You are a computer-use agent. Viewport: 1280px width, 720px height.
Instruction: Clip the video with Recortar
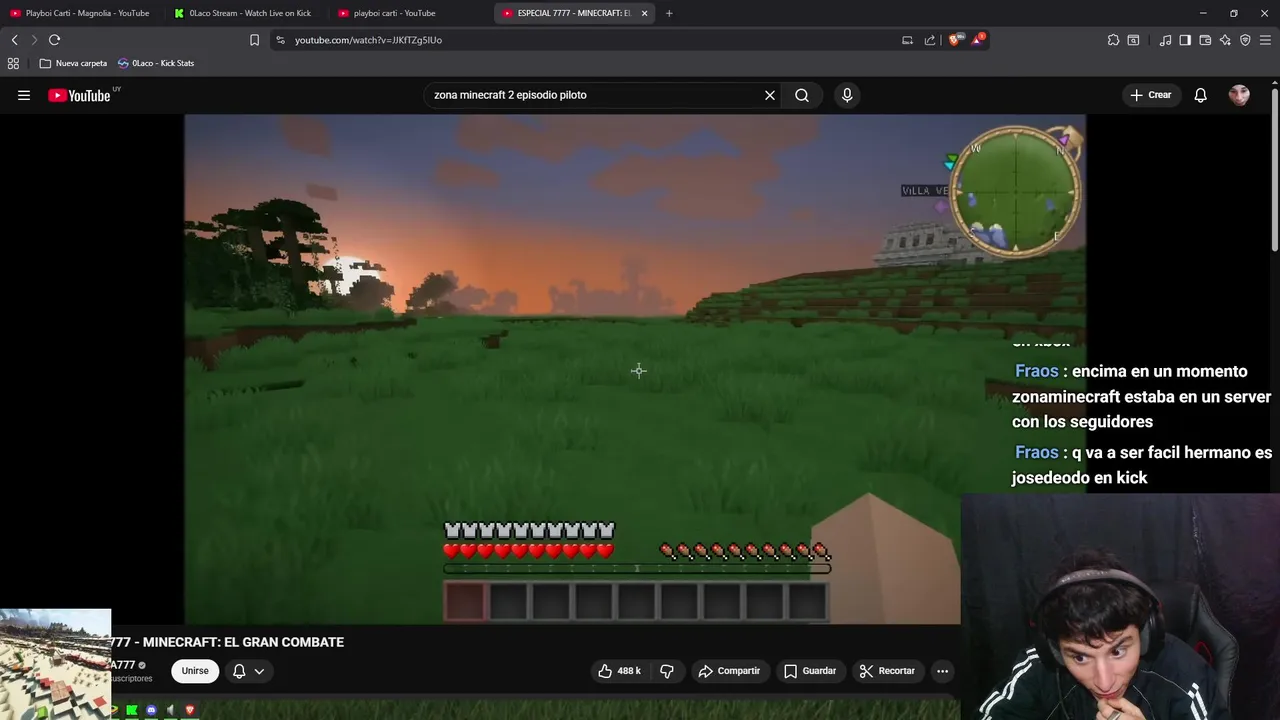point(887,671)
